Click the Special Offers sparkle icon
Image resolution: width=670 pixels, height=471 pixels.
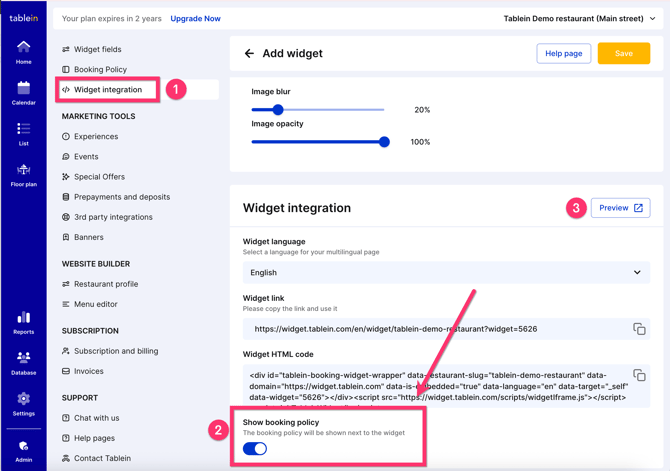point(65,177)
